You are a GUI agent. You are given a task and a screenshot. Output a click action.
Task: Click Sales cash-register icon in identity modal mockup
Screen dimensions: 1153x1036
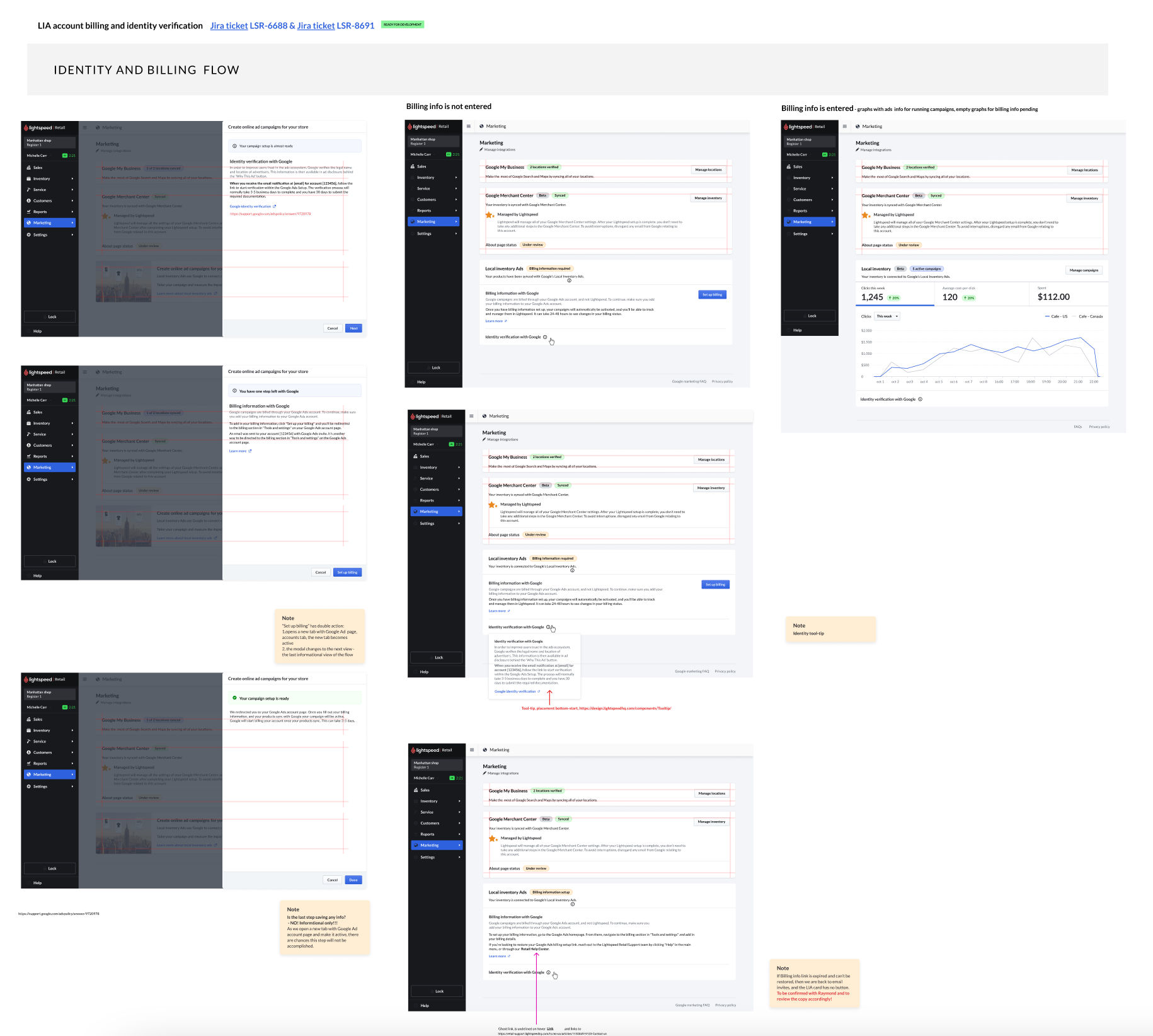point(28,168)
